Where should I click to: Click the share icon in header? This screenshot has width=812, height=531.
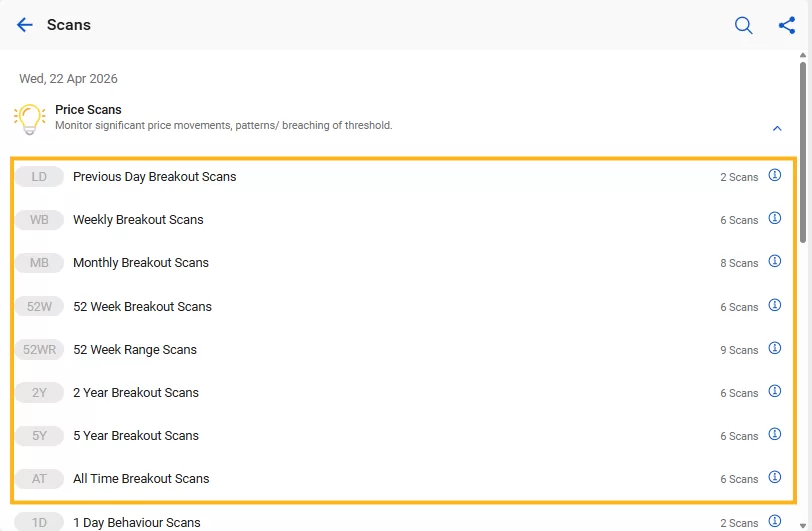[787, 25]
